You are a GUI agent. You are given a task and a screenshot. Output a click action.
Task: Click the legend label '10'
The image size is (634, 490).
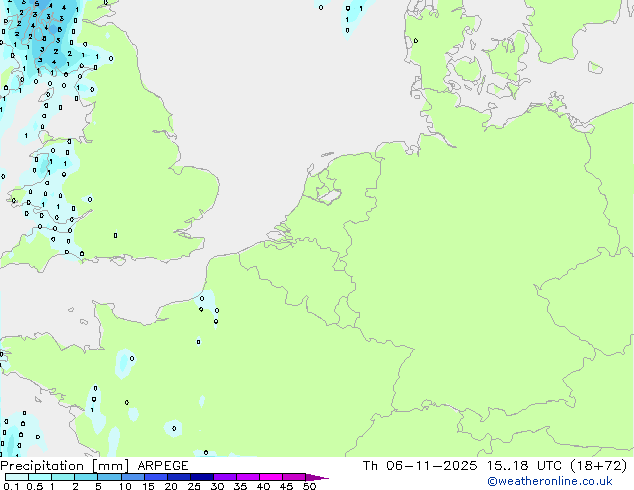coord(125,486)
